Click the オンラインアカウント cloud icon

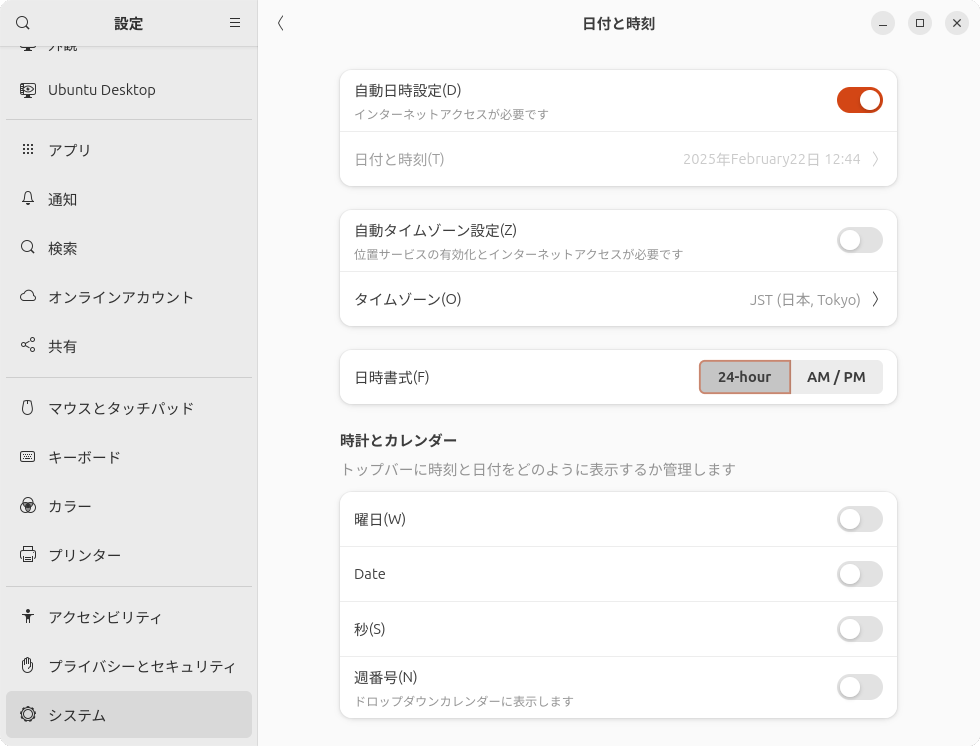pyautogui.click(x=28, y=297)
